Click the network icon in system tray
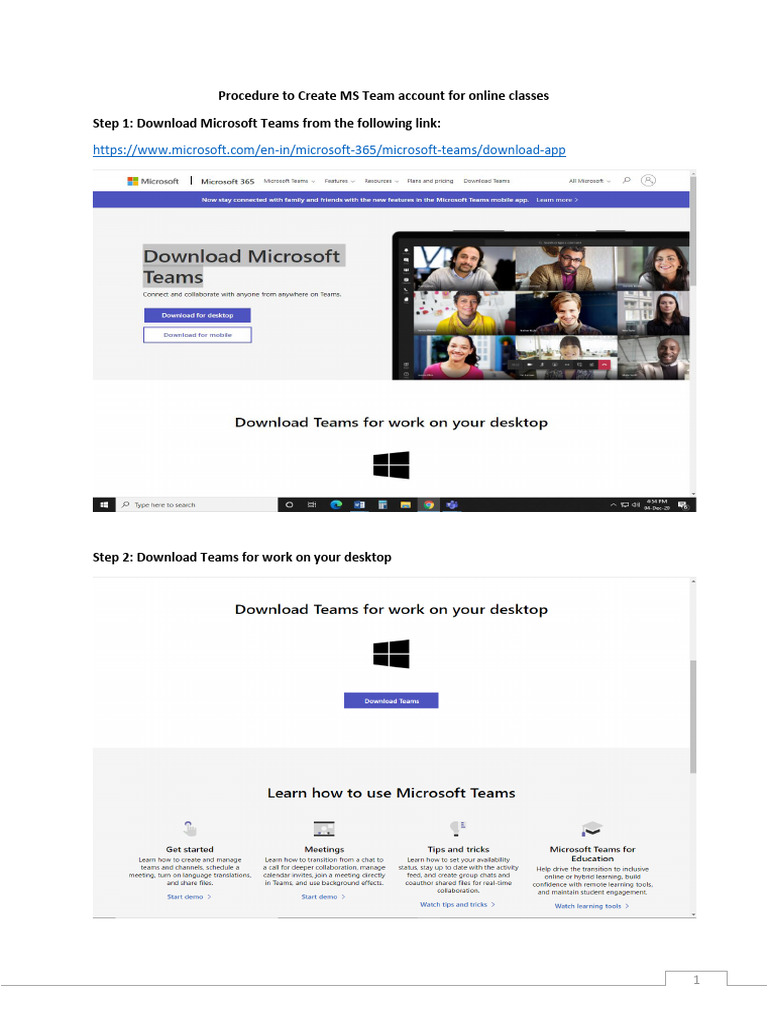 coord(624,505)
